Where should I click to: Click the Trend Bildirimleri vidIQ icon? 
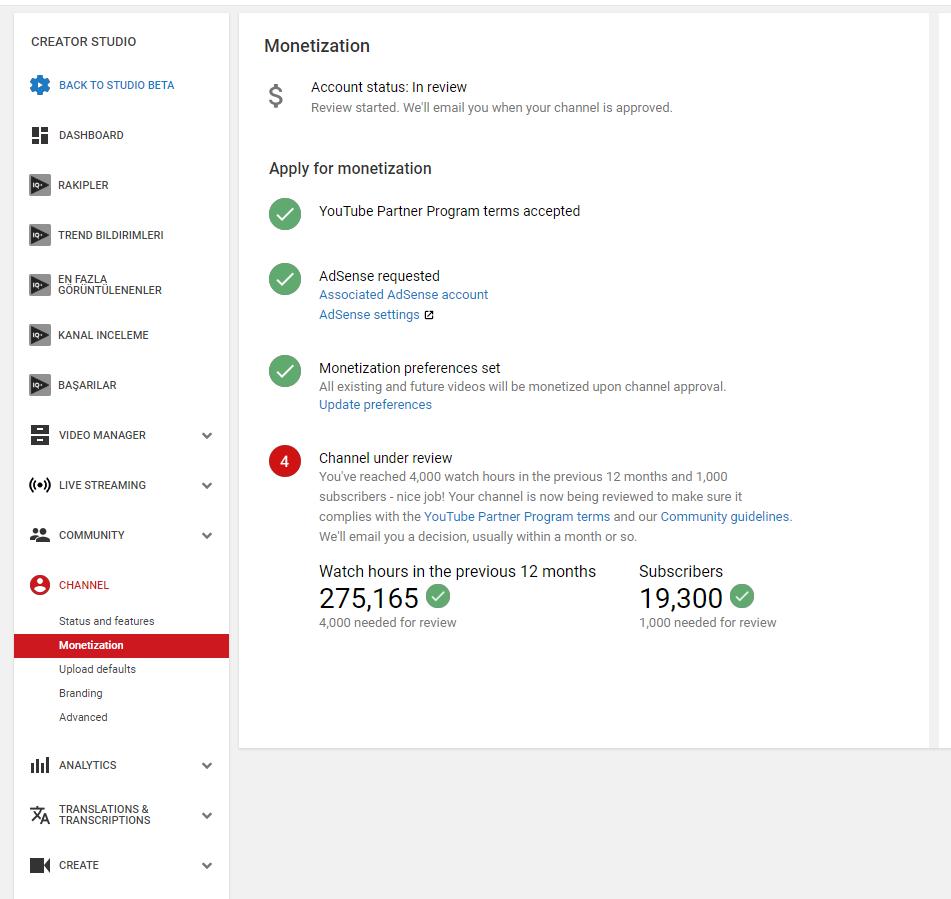point(40,235)
